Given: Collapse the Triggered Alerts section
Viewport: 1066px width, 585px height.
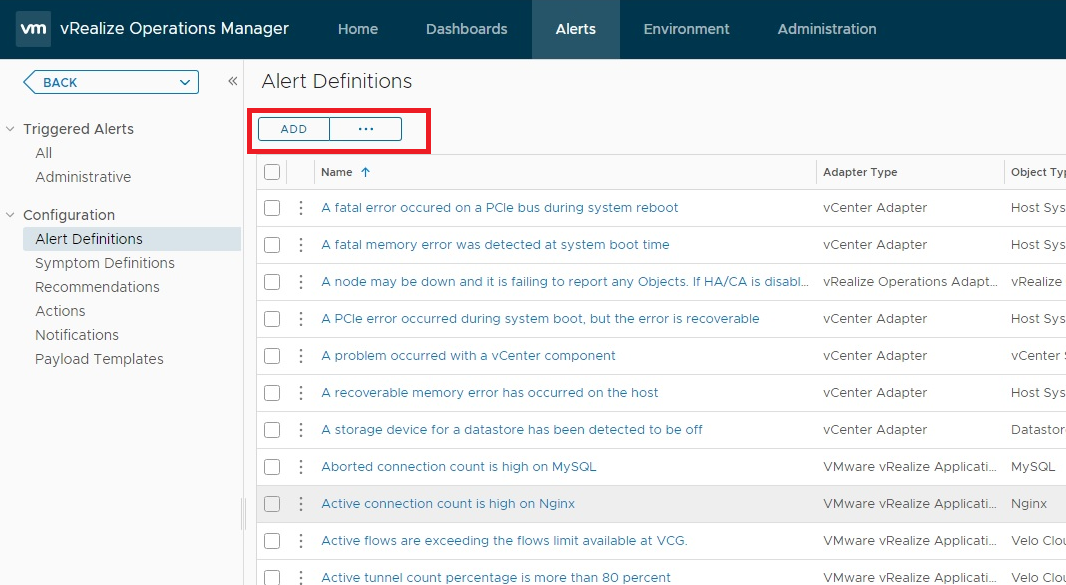Looking at the screenshot, I should point(11,129).
